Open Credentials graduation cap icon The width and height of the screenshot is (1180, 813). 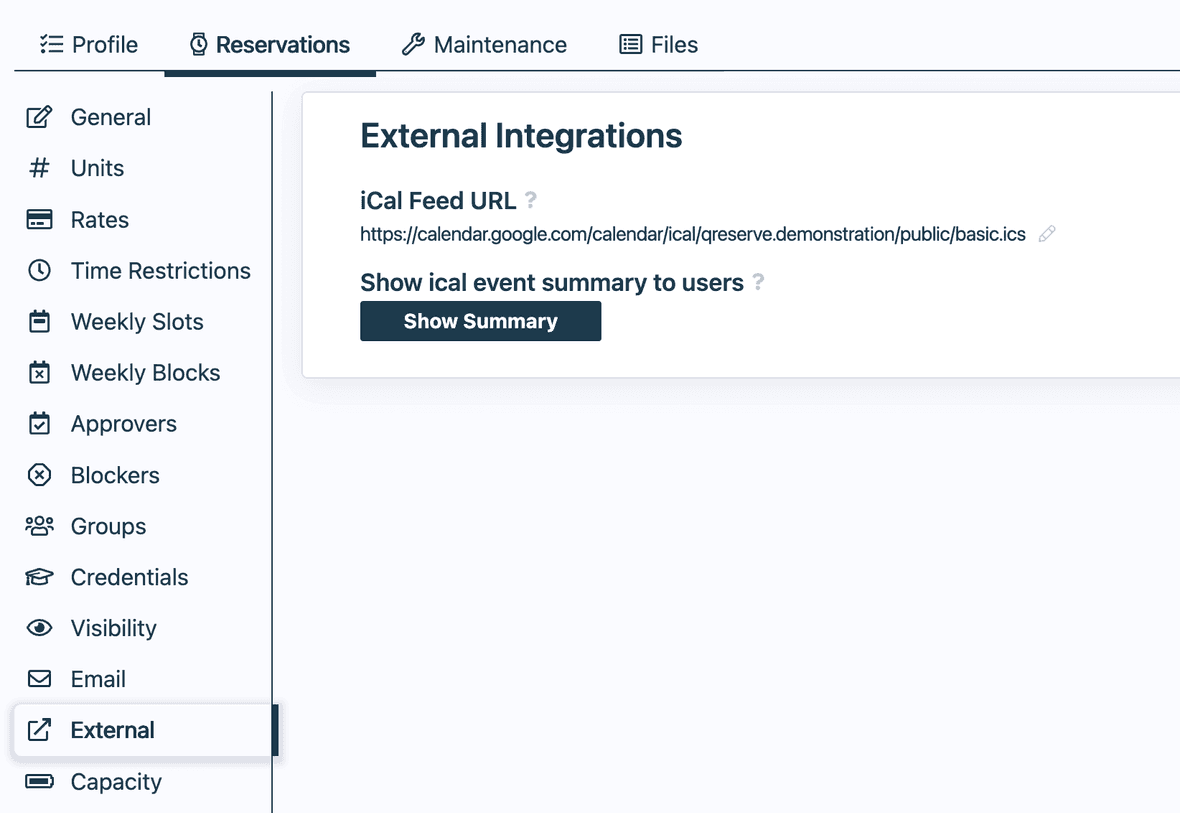pyautogui.click(x=39, y=577)
